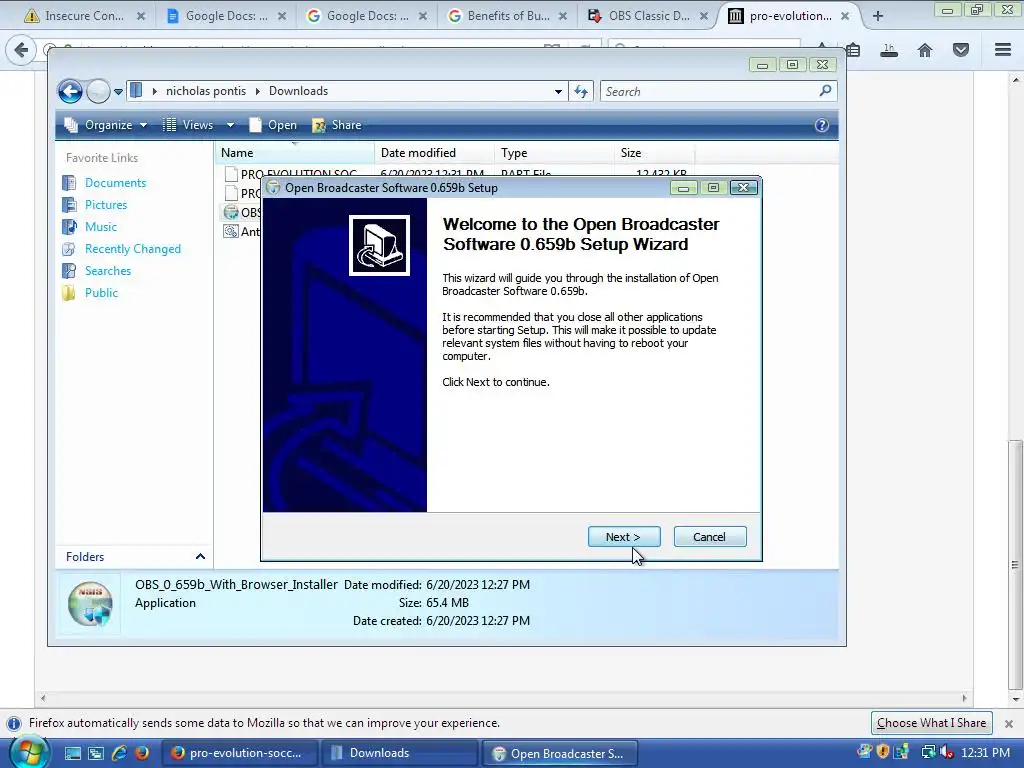Screen dimensions: 1024x768
Task: Click the magnifier icon in explorer search
Action: coord(825,91)
